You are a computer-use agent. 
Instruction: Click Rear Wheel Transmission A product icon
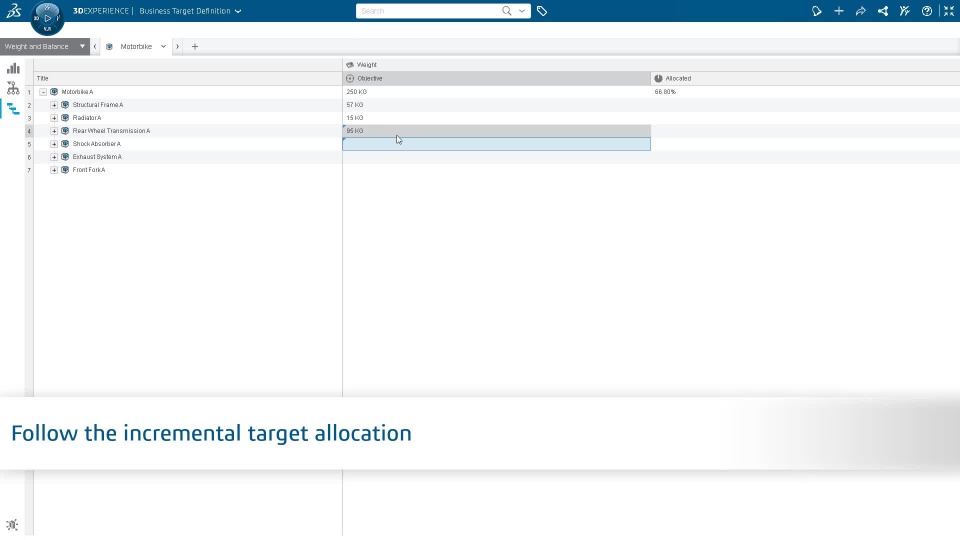[x=65, y=131]
